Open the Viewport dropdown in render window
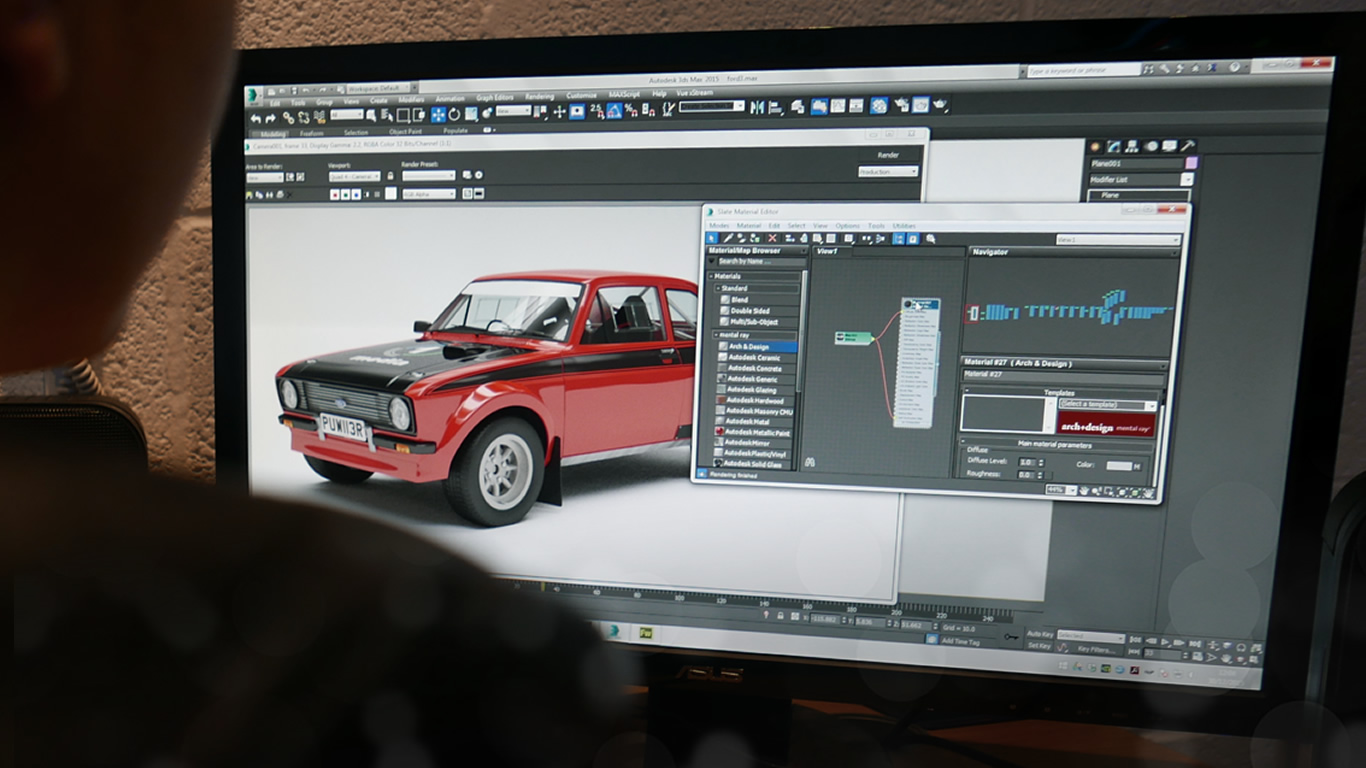Screen dimensions: 1366x768 click(354, 177)
